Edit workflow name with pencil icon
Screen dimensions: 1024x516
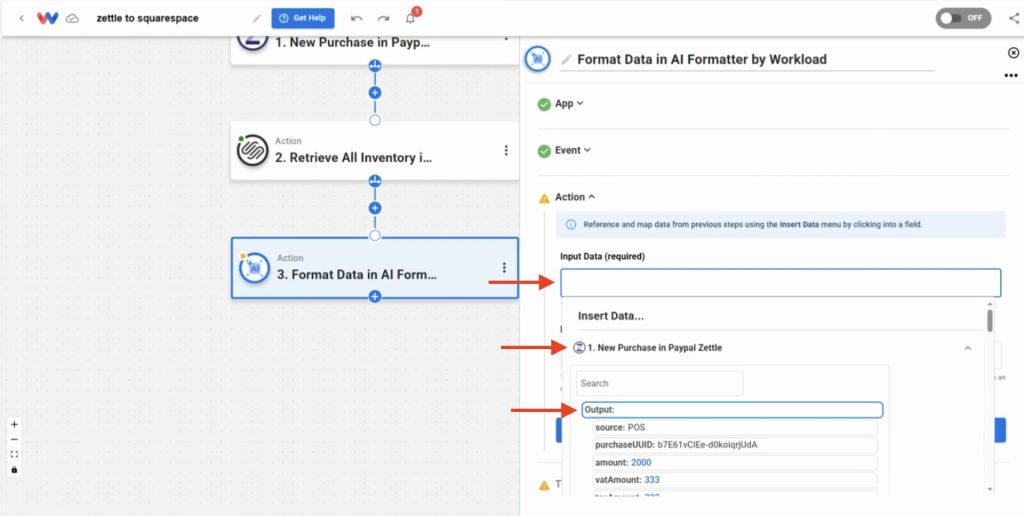tap(257, 18)
